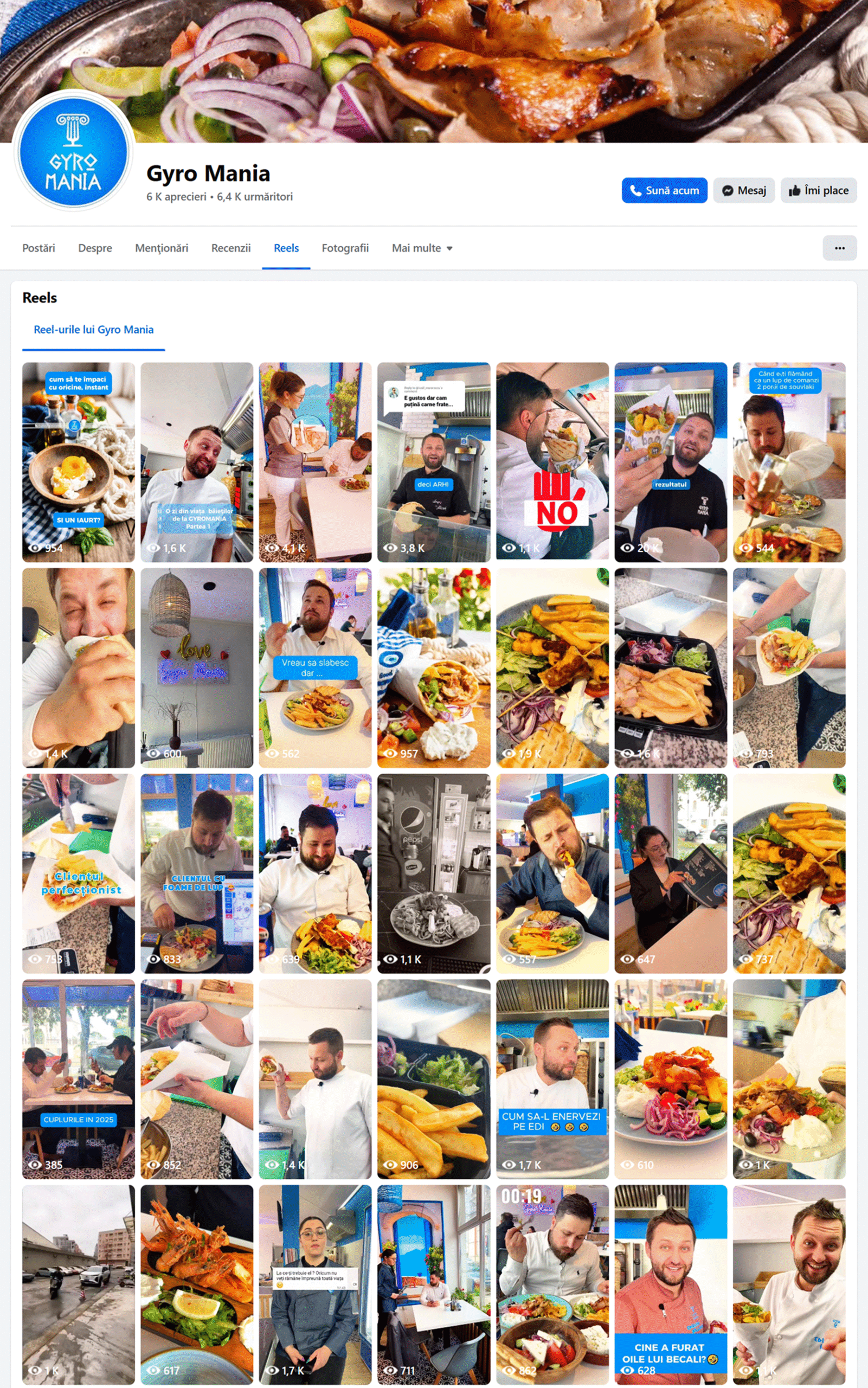Expand the Mai multe dropdown arrow
Screen dimensions: 868x1388
[449, 248]
